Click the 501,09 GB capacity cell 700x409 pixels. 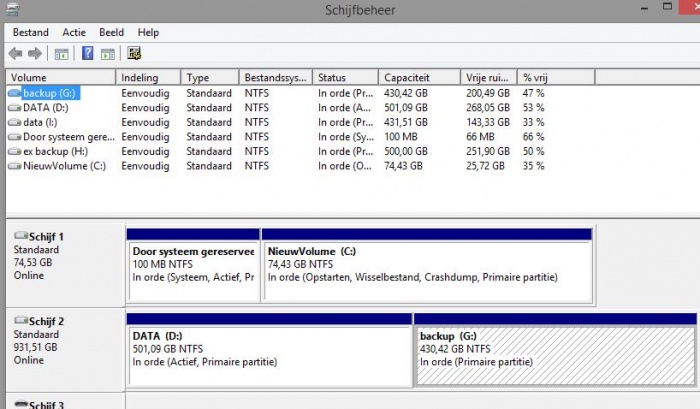406,108
